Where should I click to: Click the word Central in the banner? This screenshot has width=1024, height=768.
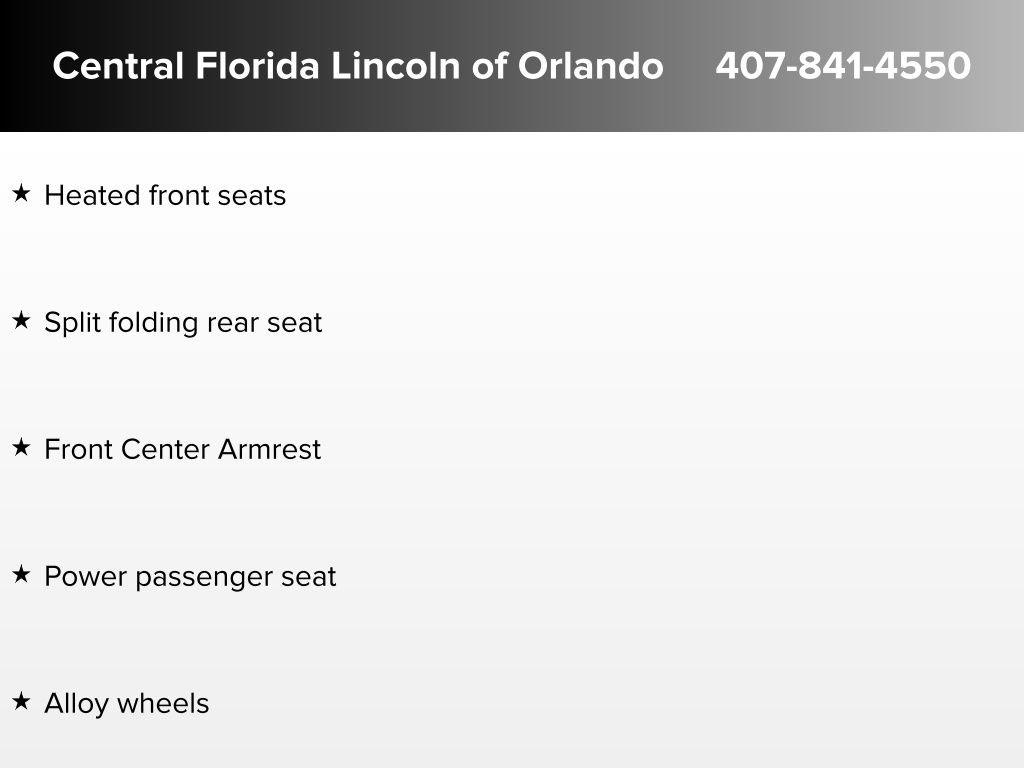point(118,66)
